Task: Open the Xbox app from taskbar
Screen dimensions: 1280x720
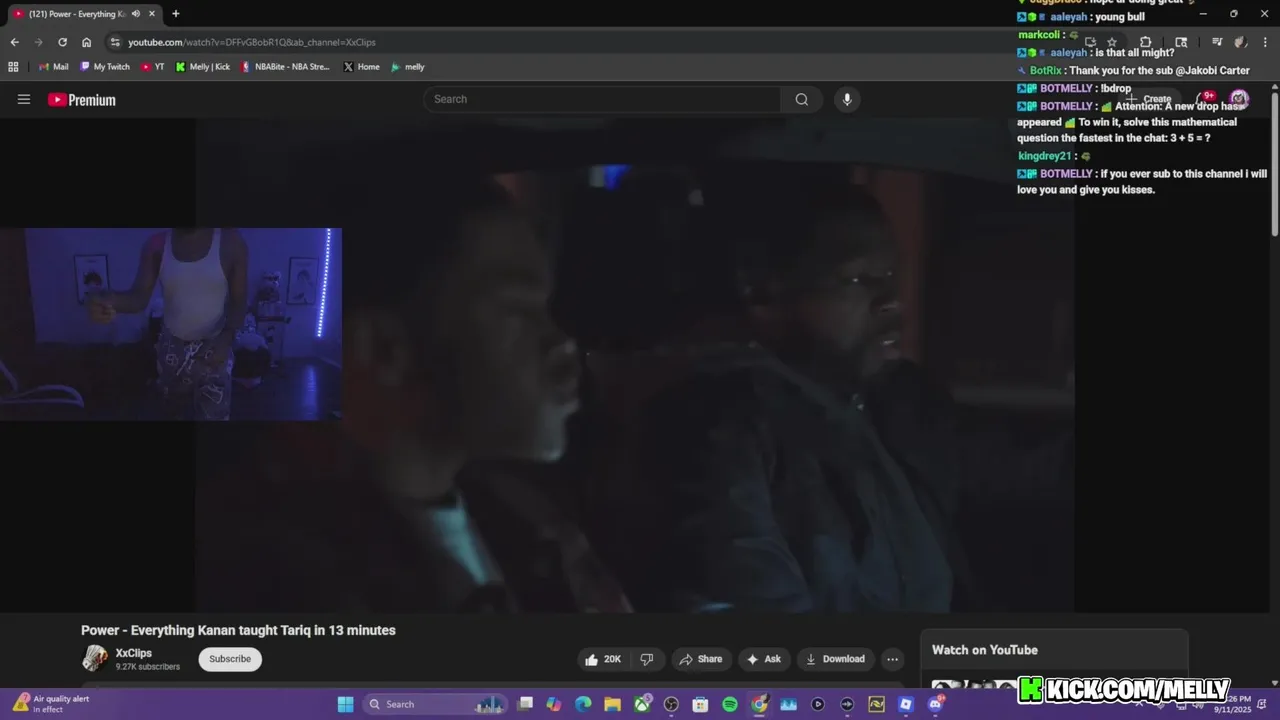Action: click(642, 704)
